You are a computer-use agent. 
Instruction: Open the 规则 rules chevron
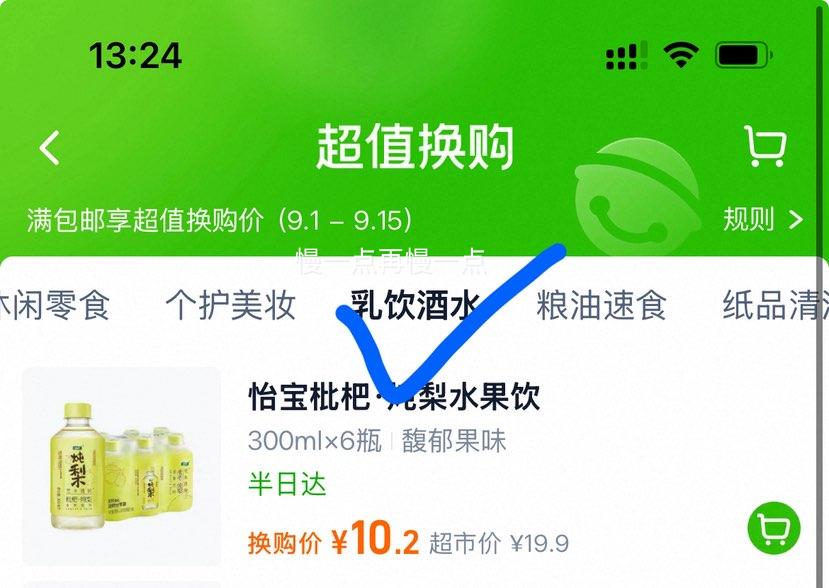point(796,219)
